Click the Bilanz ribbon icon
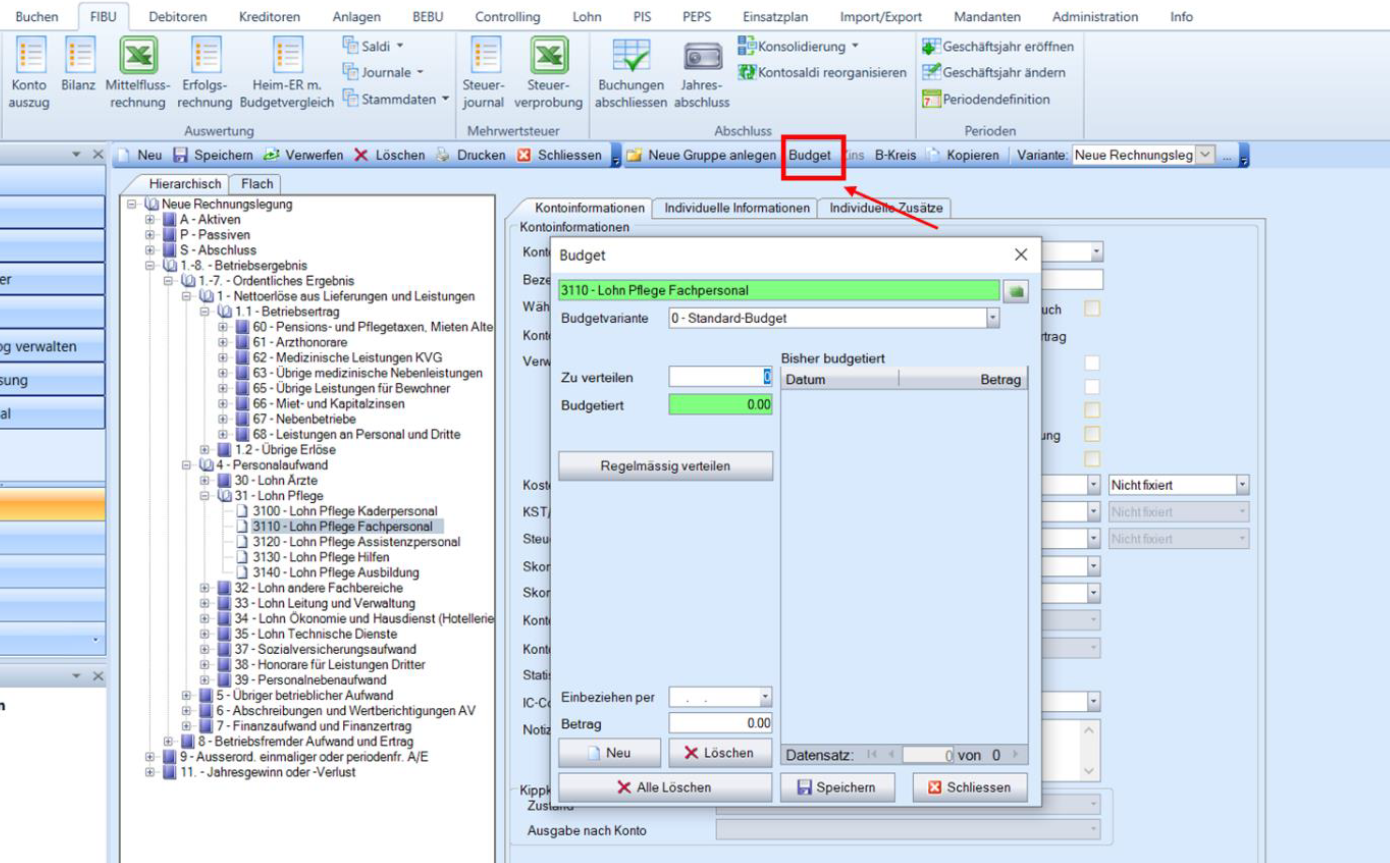 click(78, 58)
